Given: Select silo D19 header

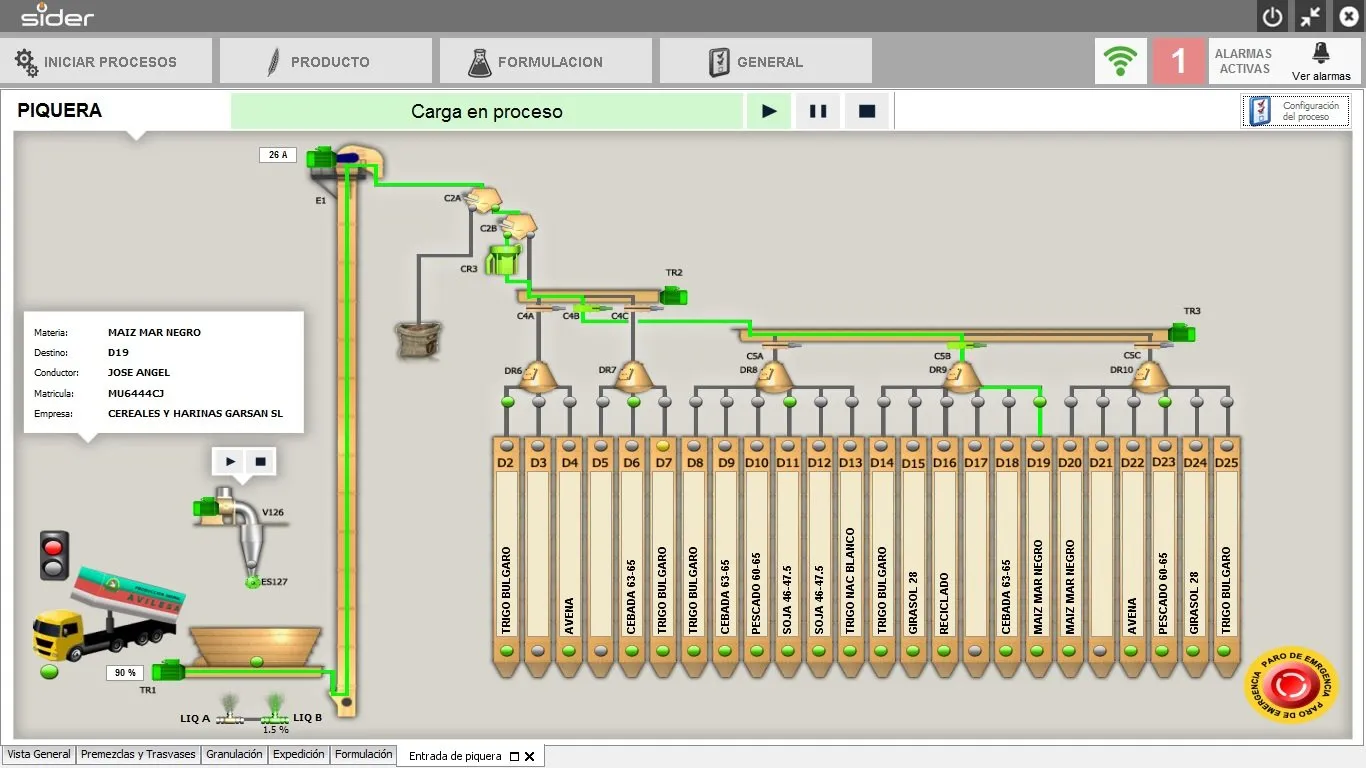Looking at the screenshot, I should point(1038,463).
